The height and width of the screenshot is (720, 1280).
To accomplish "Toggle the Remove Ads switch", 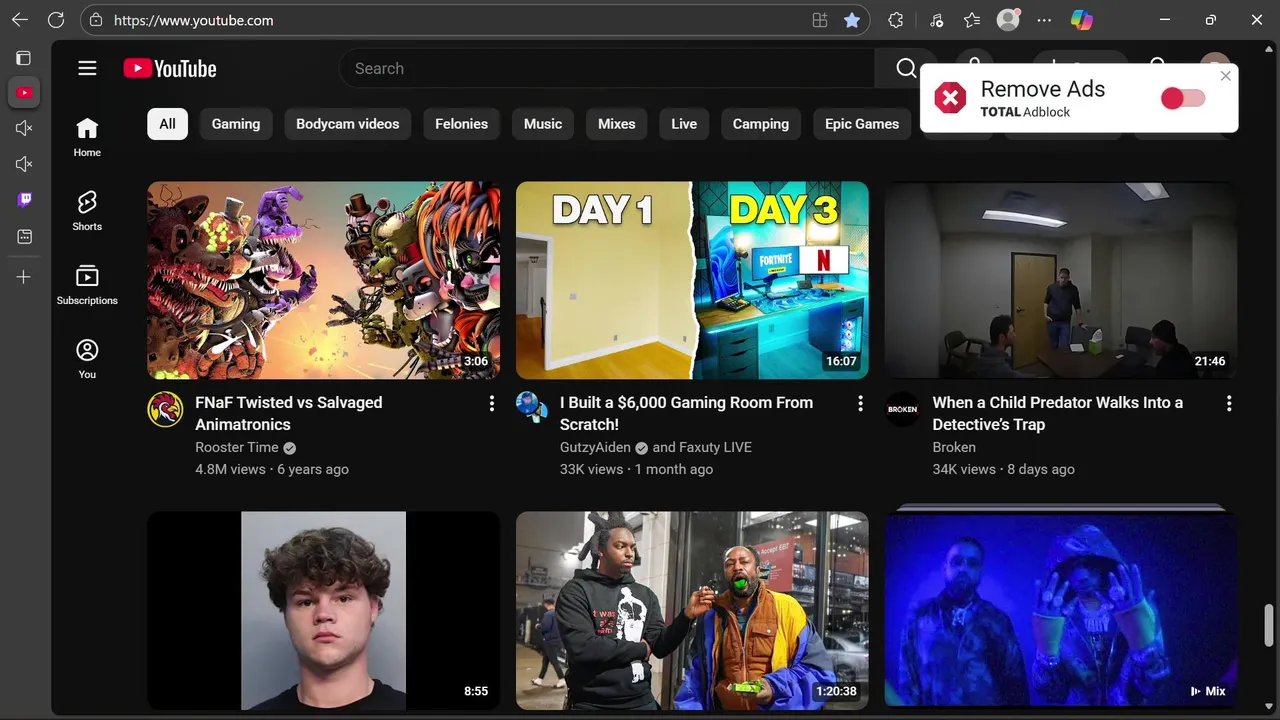I will [1182, 98].
